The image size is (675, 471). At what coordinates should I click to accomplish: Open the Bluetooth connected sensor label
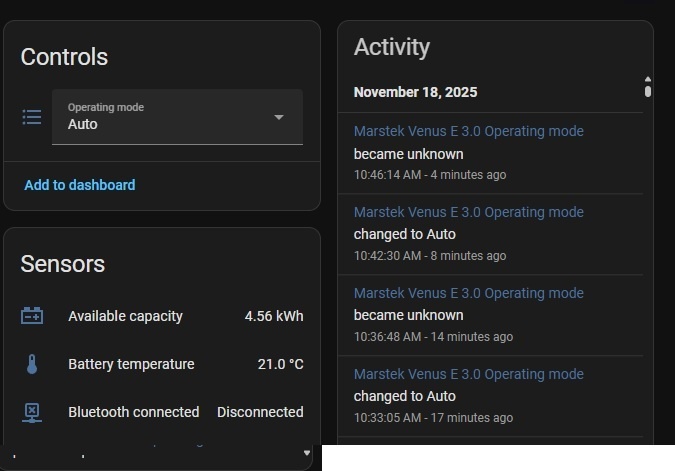click(133, 412)
